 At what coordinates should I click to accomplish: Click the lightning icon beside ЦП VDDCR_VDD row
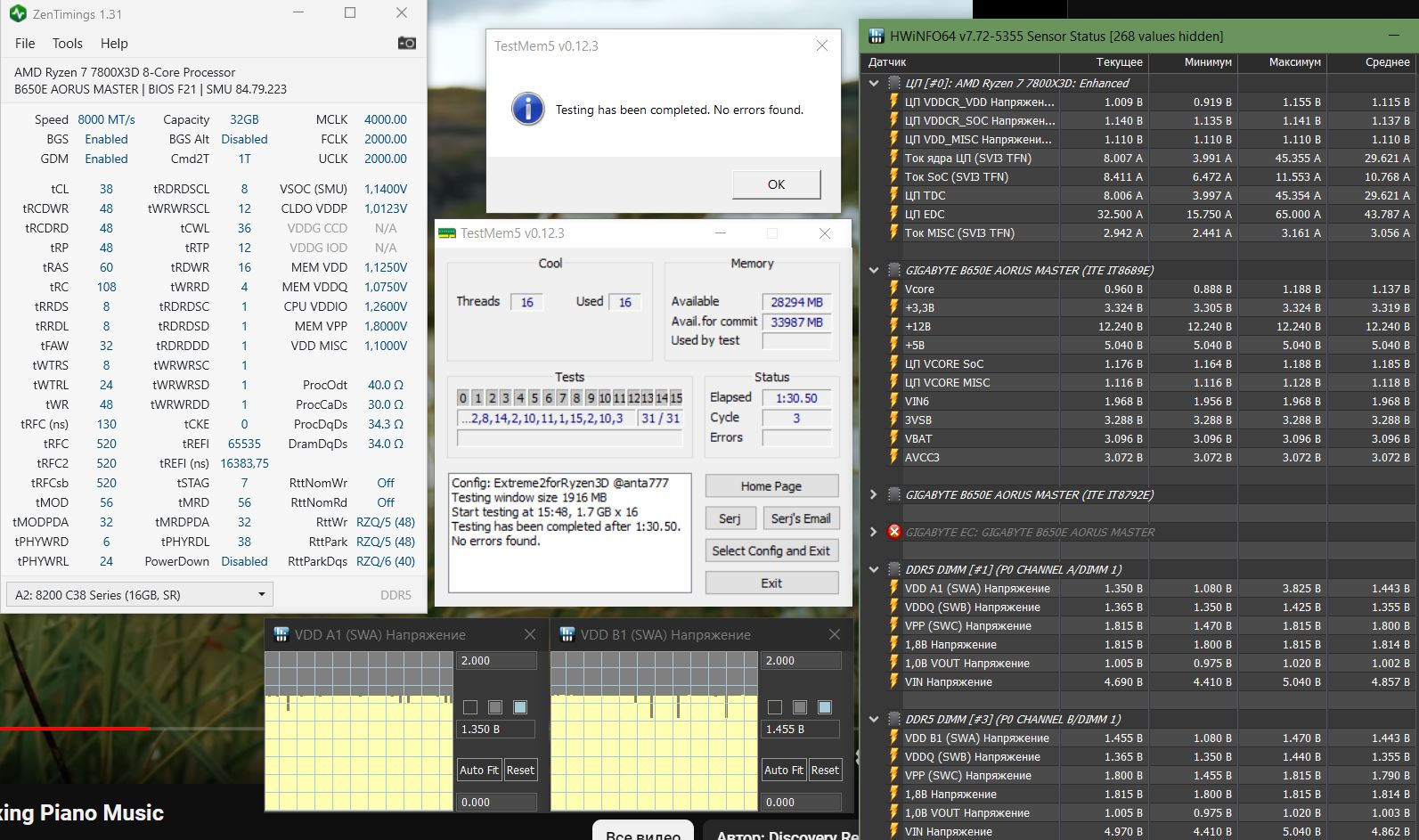coord(893,102)
